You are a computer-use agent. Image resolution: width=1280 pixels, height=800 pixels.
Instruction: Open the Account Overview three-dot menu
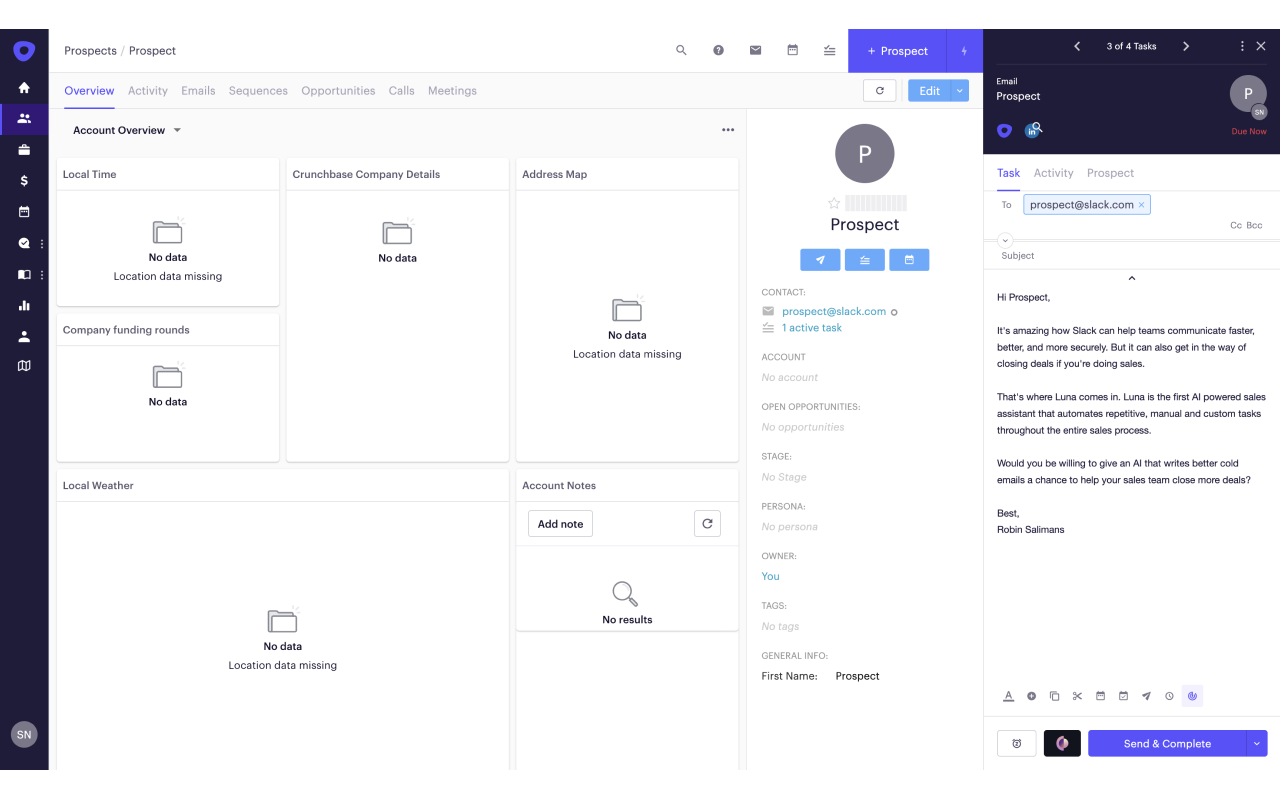[728, 130]
